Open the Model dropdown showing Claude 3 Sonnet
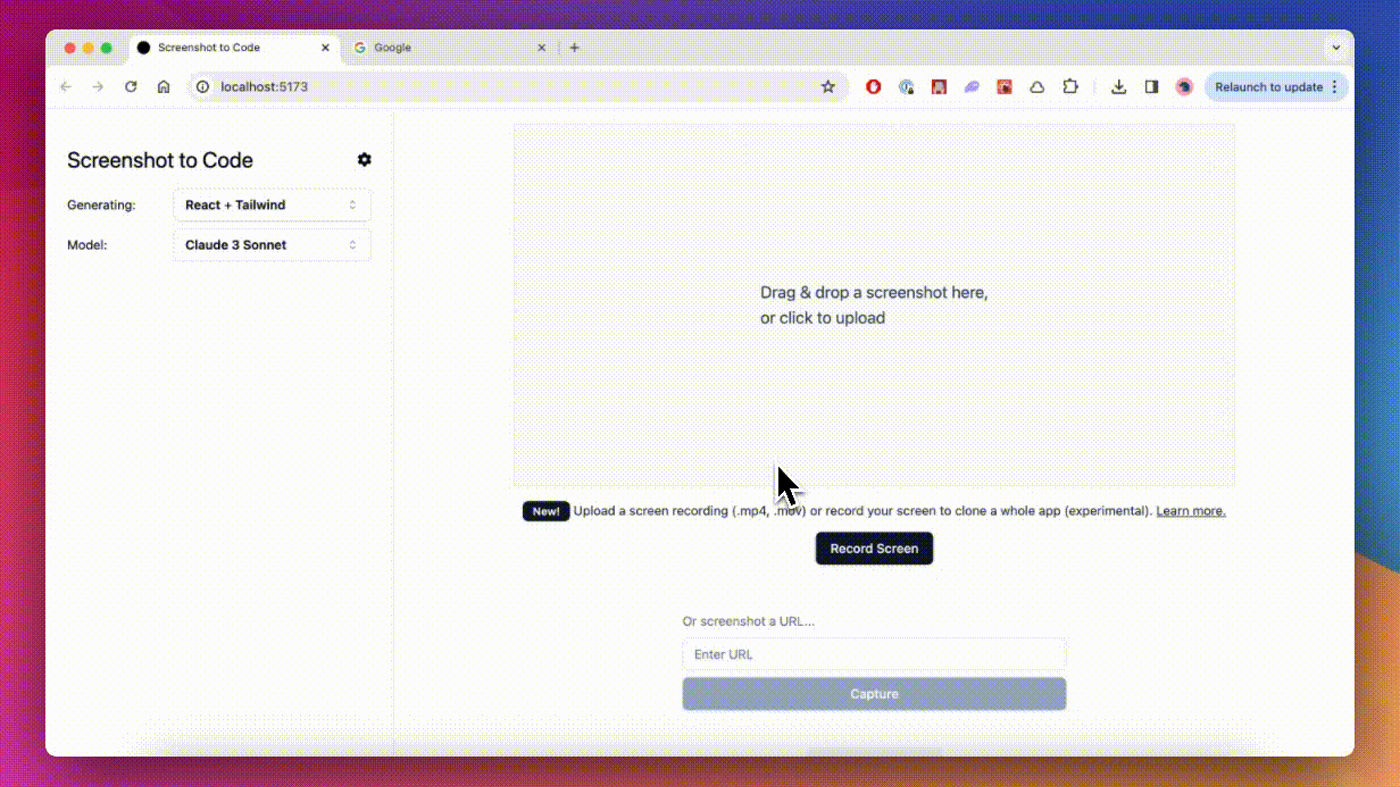This screenshot has height=787, width=1400. 272,245
